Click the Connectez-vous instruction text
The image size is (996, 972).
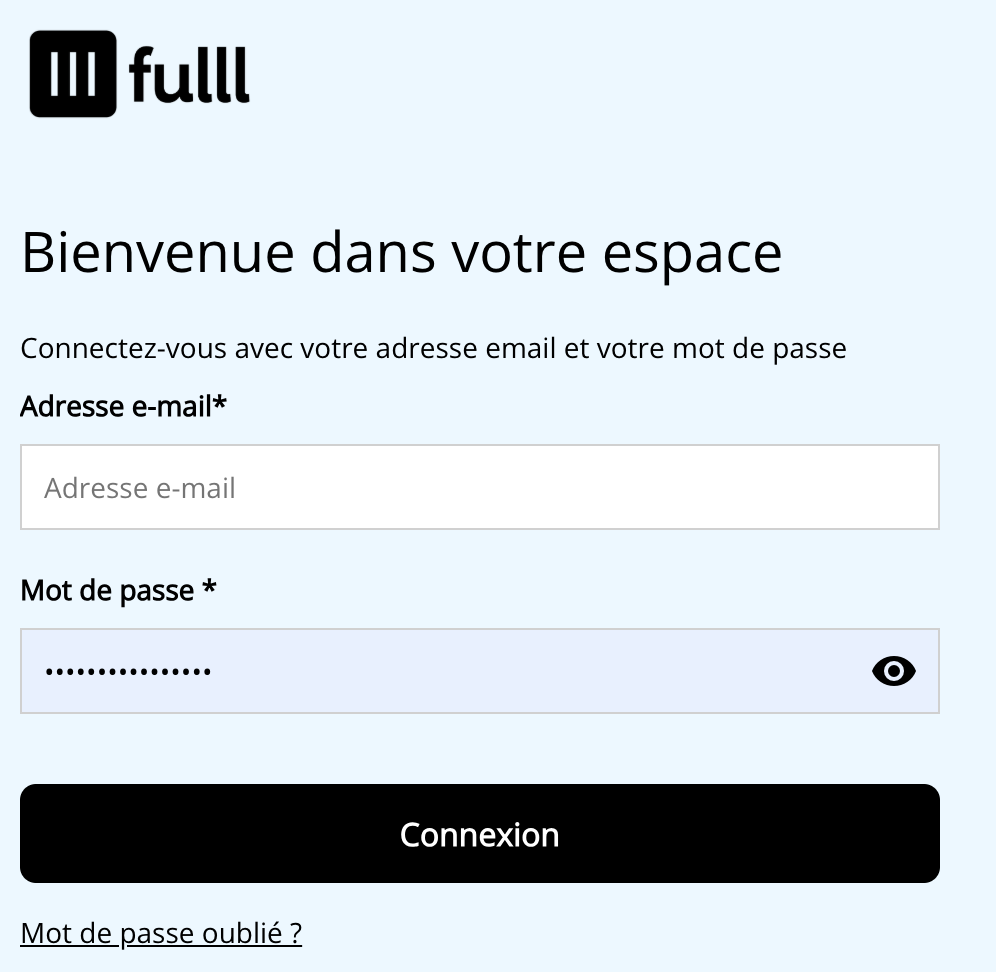tap(433, 348)
